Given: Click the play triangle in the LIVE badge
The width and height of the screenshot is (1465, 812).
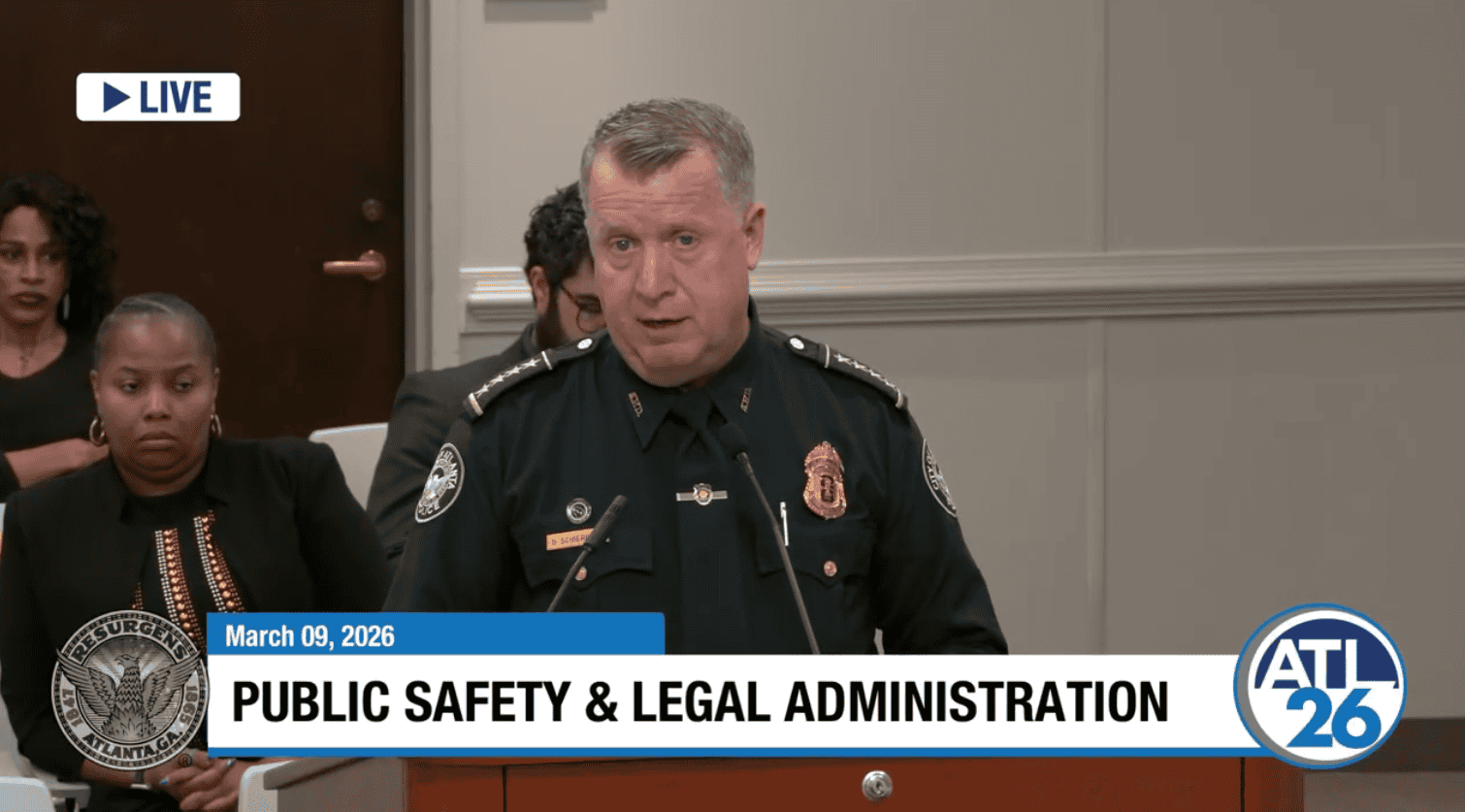Looking at the screenshot, I should click(x=115, y=97).
